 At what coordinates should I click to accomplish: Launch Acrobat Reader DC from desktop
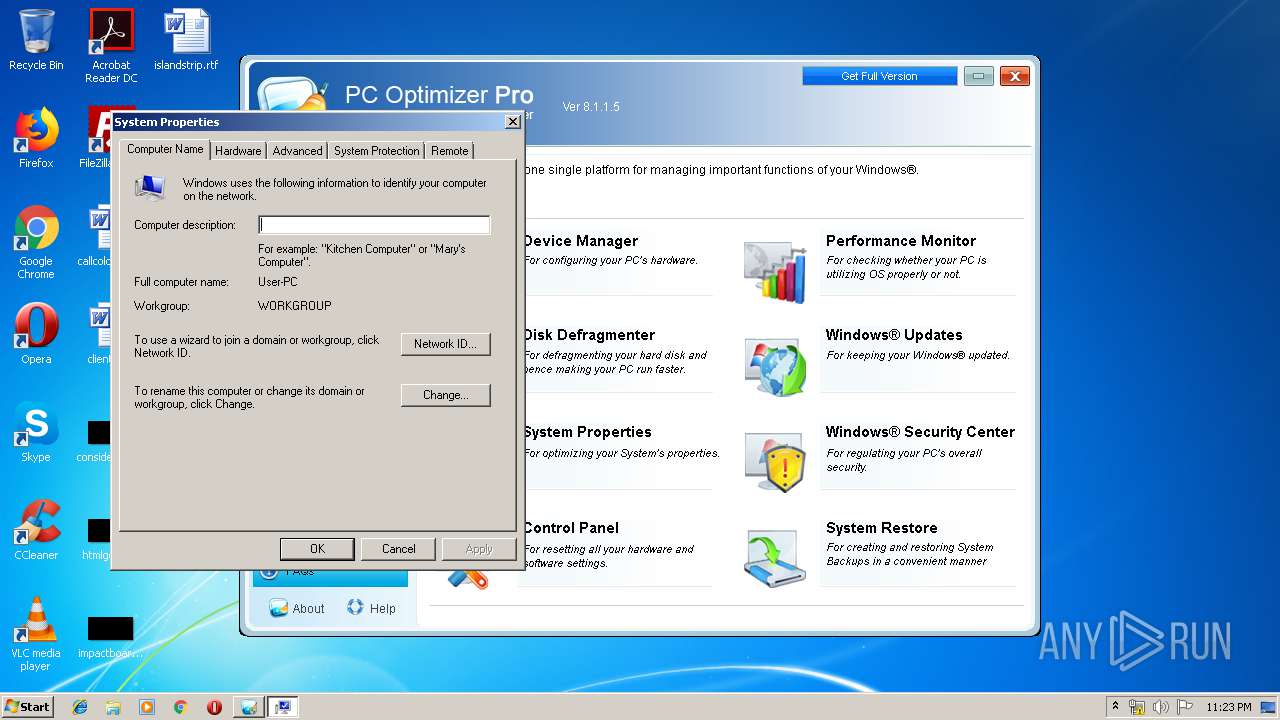coord(111,45)
